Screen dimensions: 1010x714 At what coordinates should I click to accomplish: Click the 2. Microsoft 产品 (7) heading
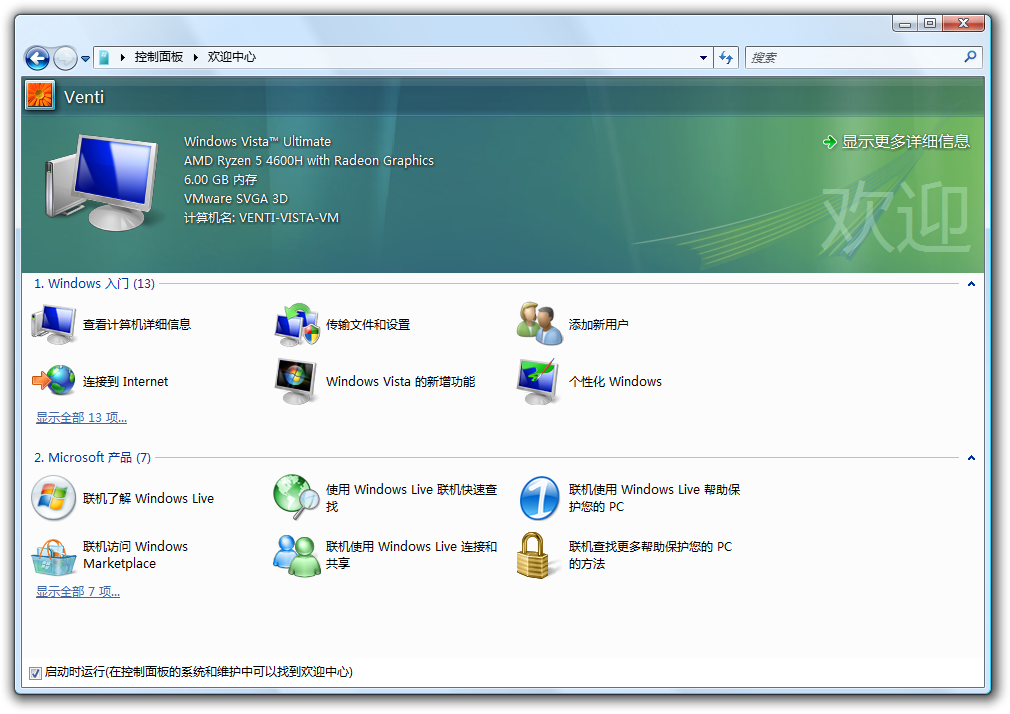coord(93,458)
